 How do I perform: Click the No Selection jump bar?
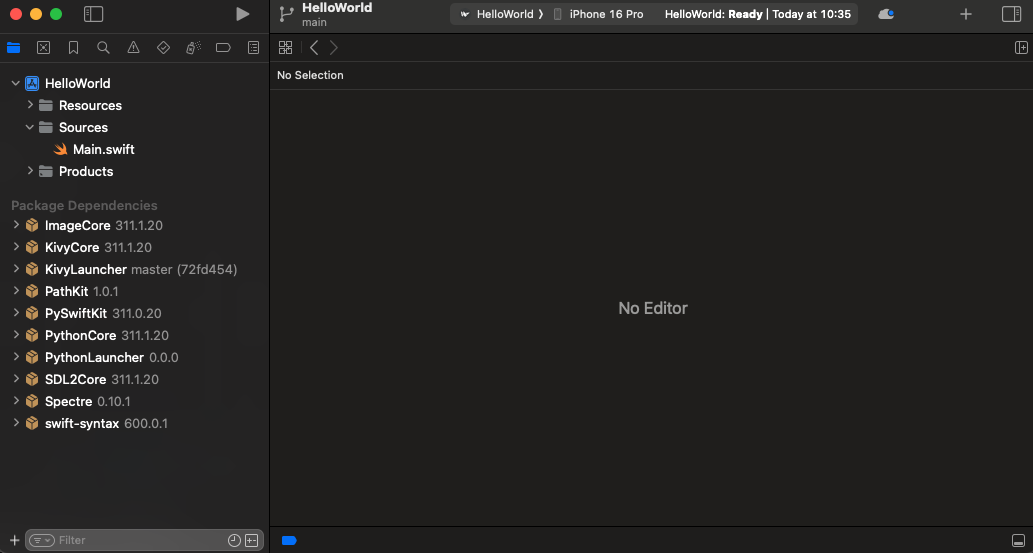tap(310, 75)
